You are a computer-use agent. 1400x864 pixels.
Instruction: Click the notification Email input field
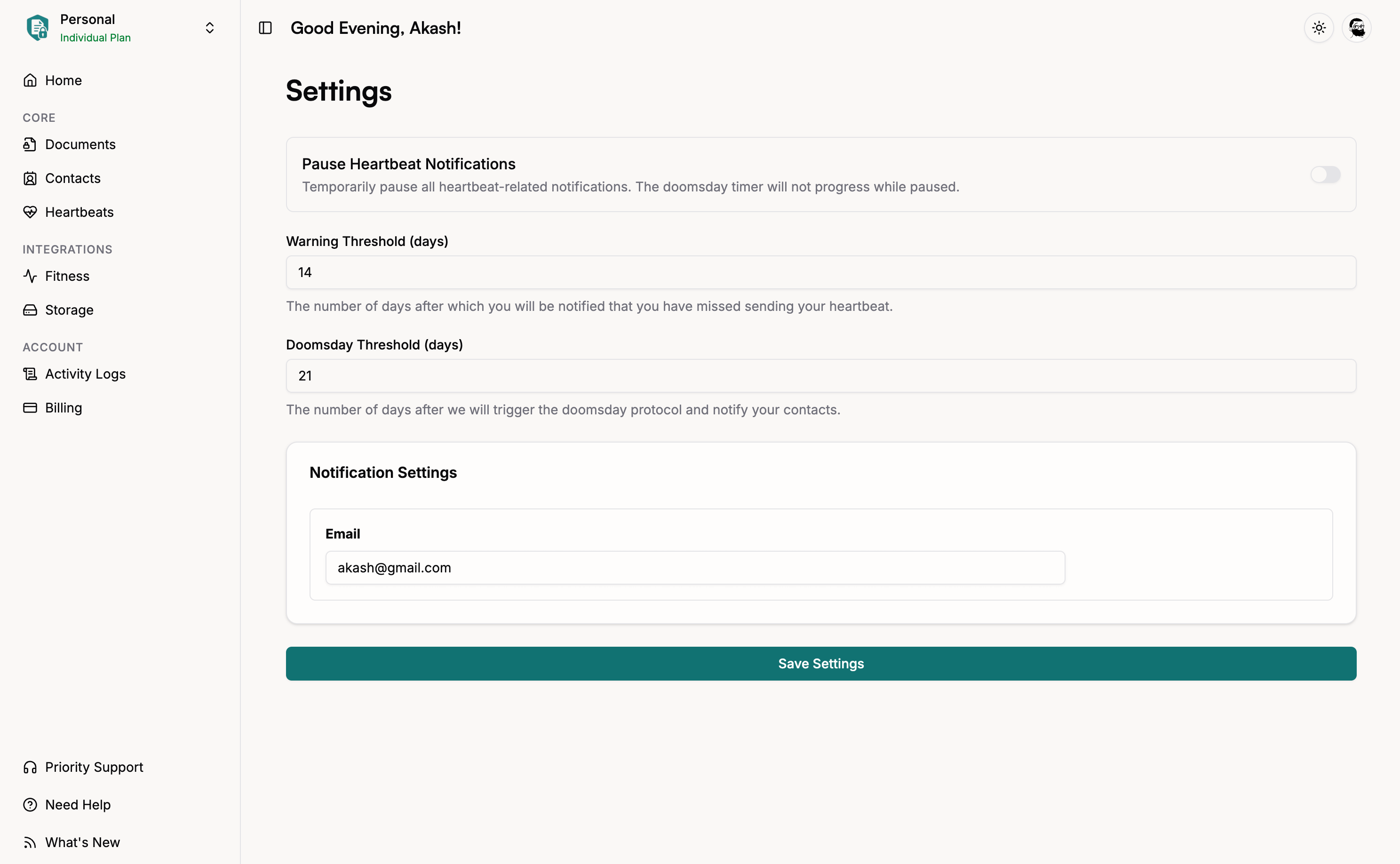695,567
